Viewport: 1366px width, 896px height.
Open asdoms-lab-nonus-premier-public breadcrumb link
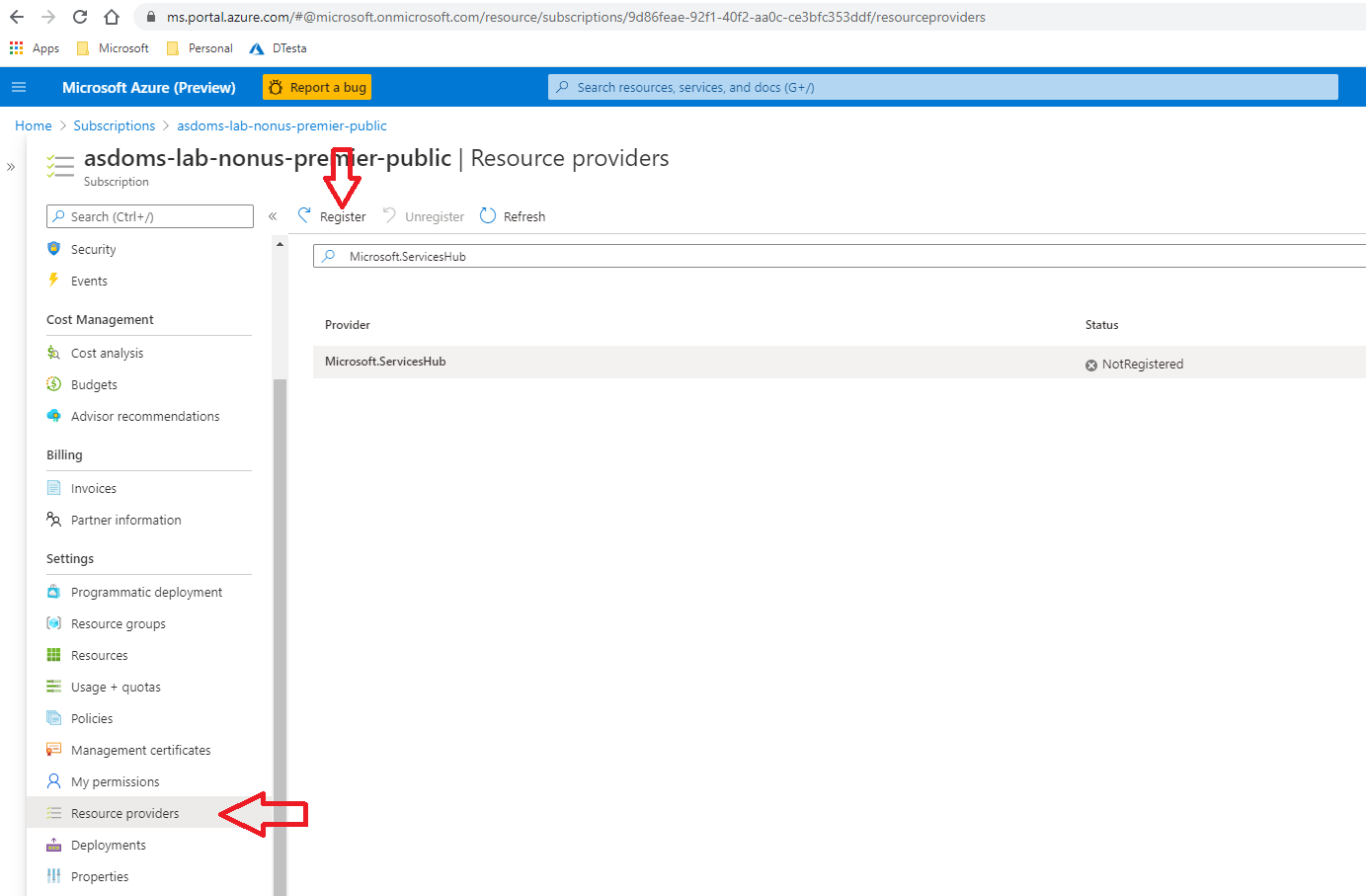click(x=281, y=125)
